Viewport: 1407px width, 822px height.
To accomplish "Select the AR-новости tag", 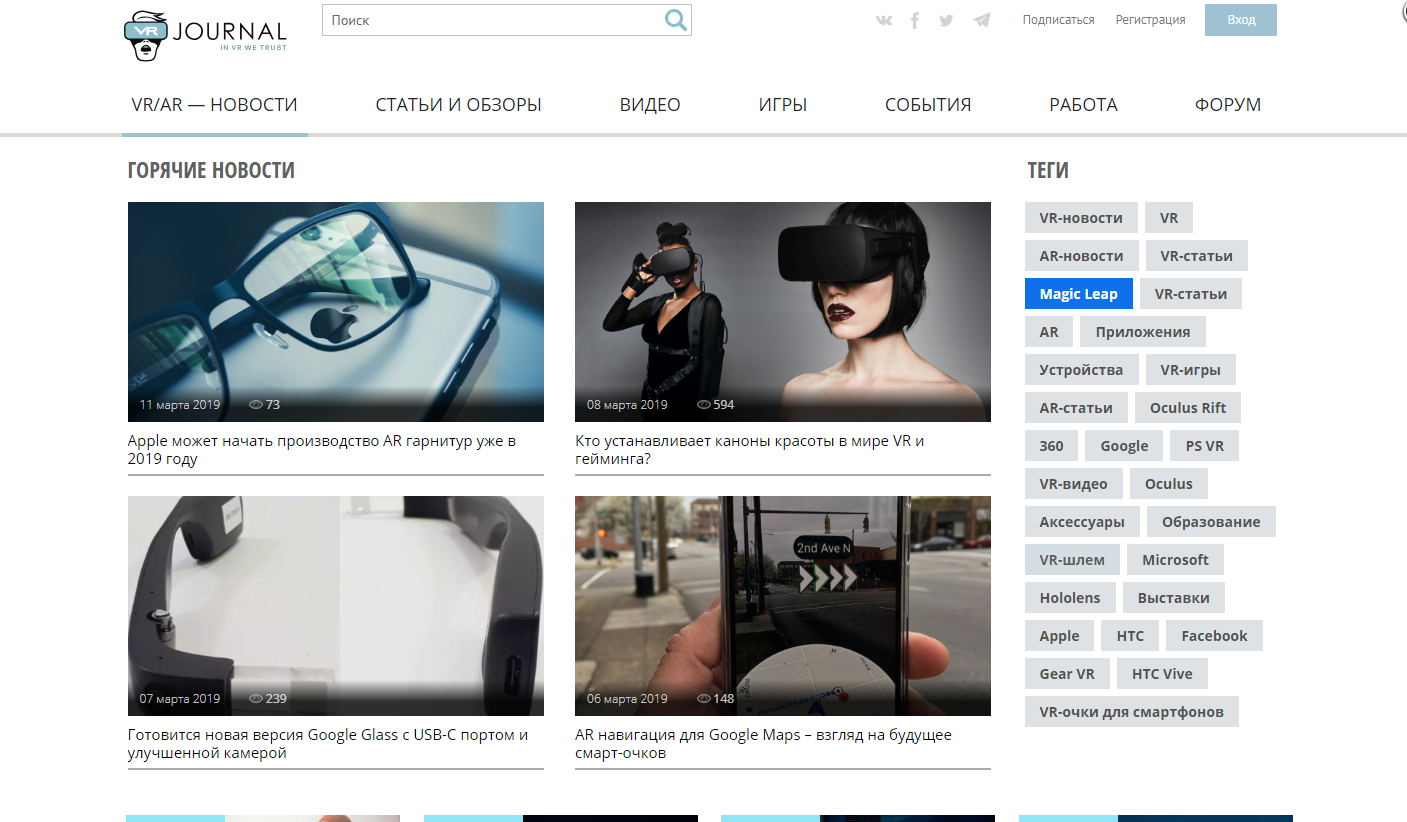I will click(x=1081, y=256).
